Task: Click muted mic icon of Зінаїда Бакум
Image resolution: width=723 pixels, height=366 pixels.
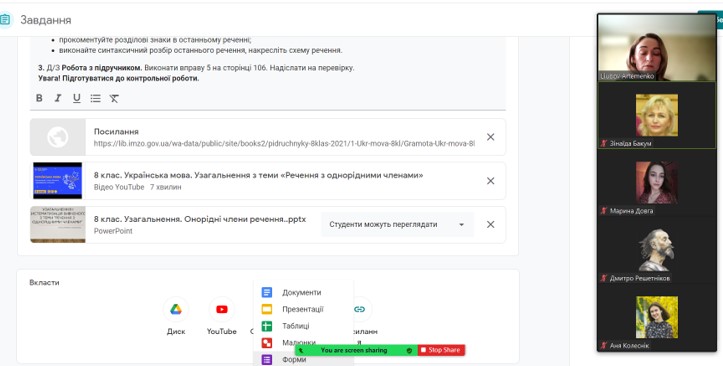Action: coord(604,143)
